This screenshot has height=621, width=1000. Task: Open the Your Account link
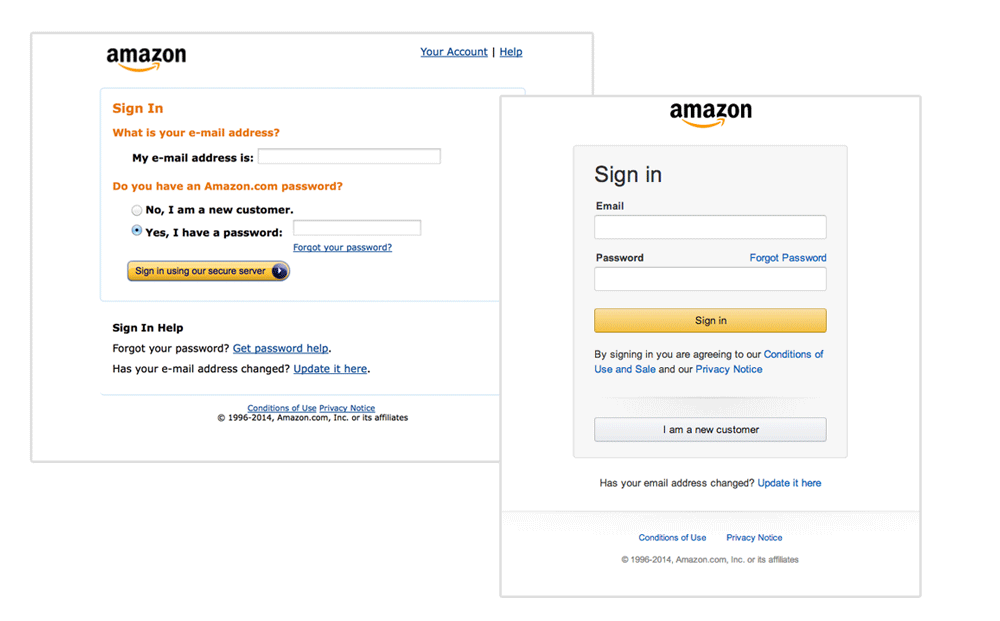point(454,52)
